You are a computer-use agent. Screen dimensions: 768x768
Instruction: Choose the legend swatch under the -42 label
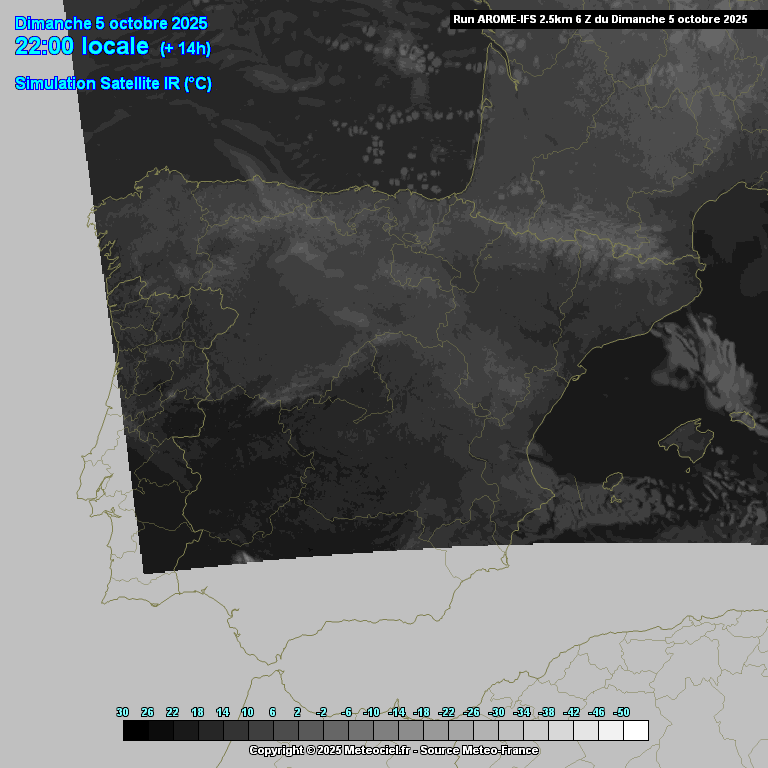click(x=585, y=730)
